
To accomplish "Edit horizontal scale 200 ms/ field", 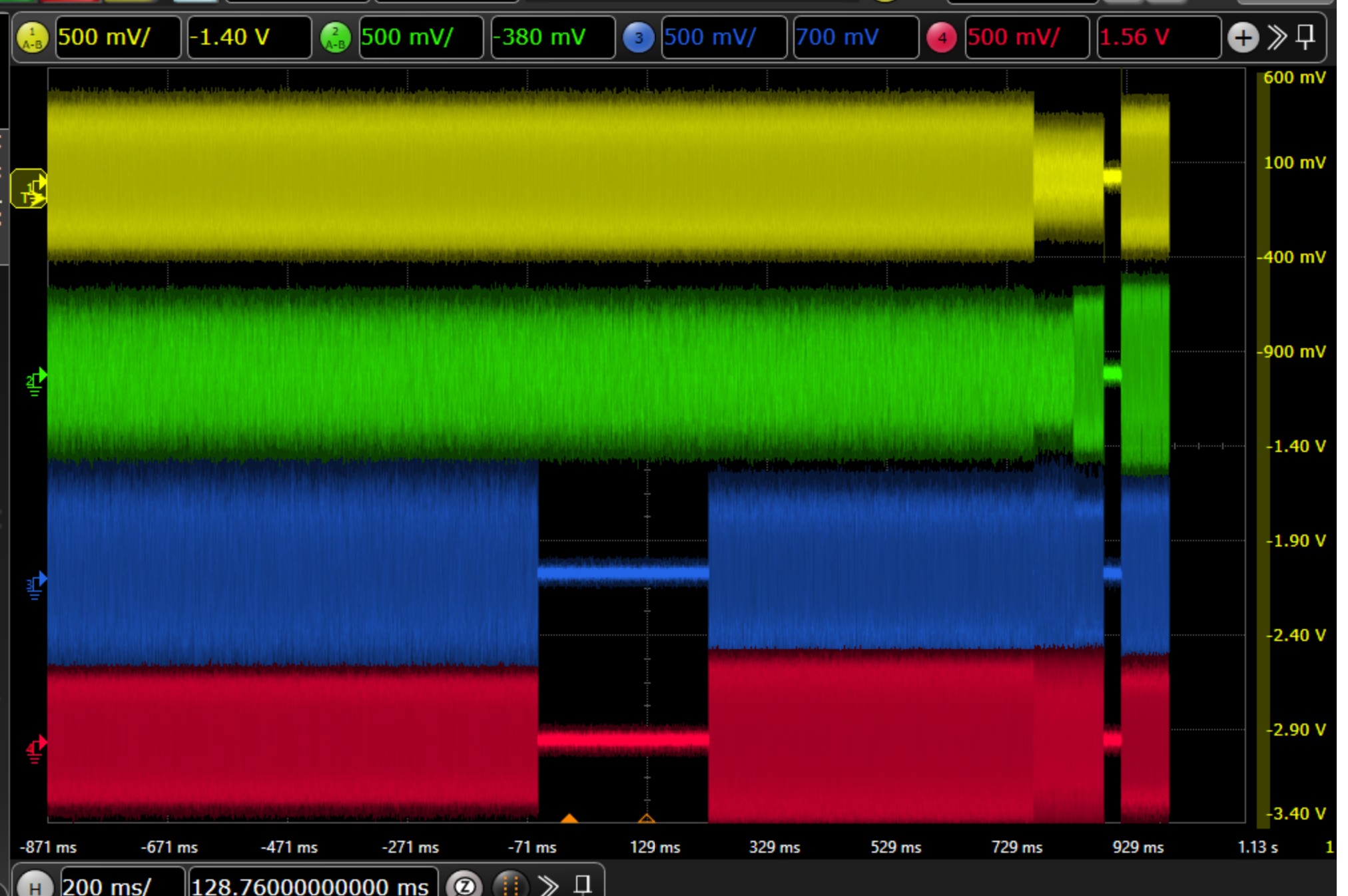I will 123,883.
